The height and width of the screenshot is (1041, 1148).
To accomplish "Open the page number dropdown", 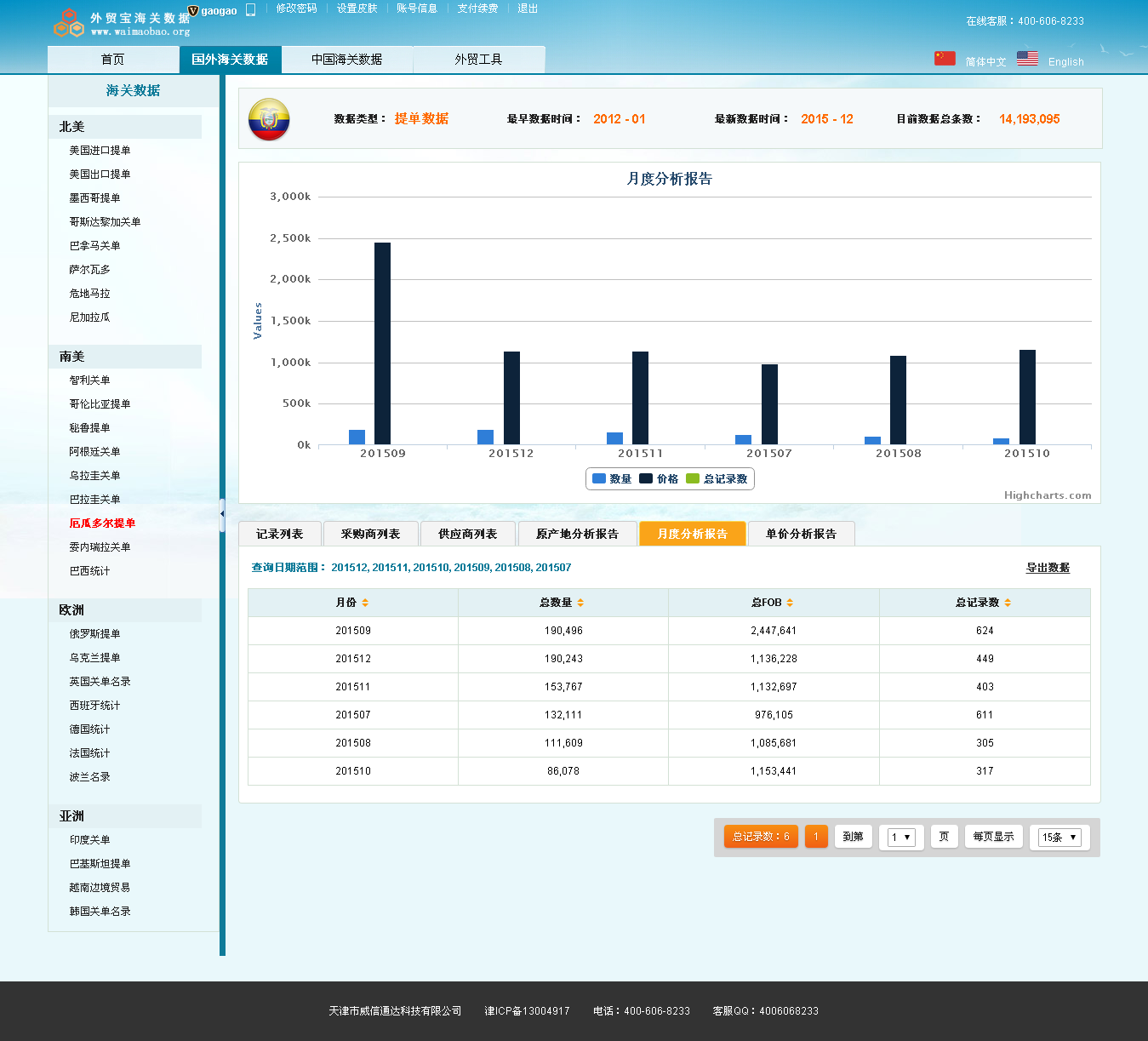I will click(900, 838).
